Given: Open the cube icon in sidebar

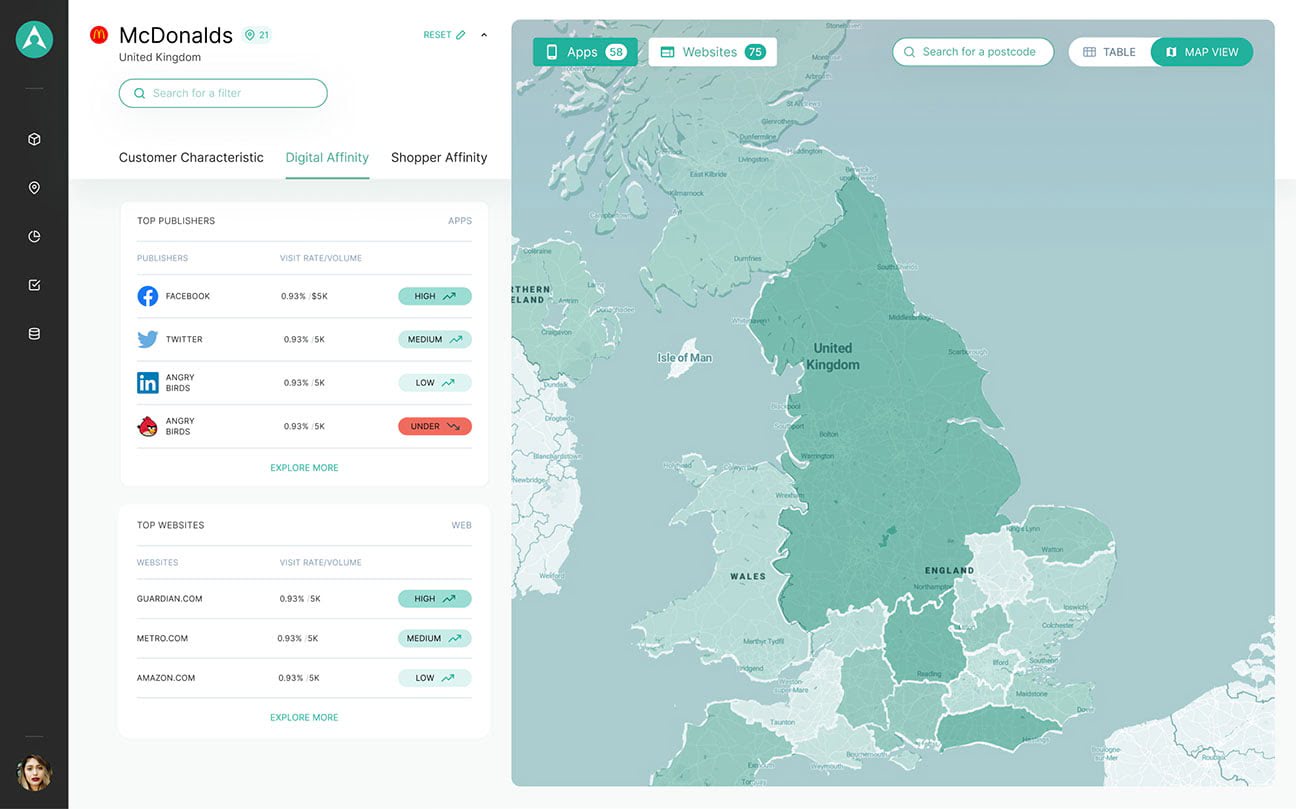Looking at the screenshot, I should point(34,139).
